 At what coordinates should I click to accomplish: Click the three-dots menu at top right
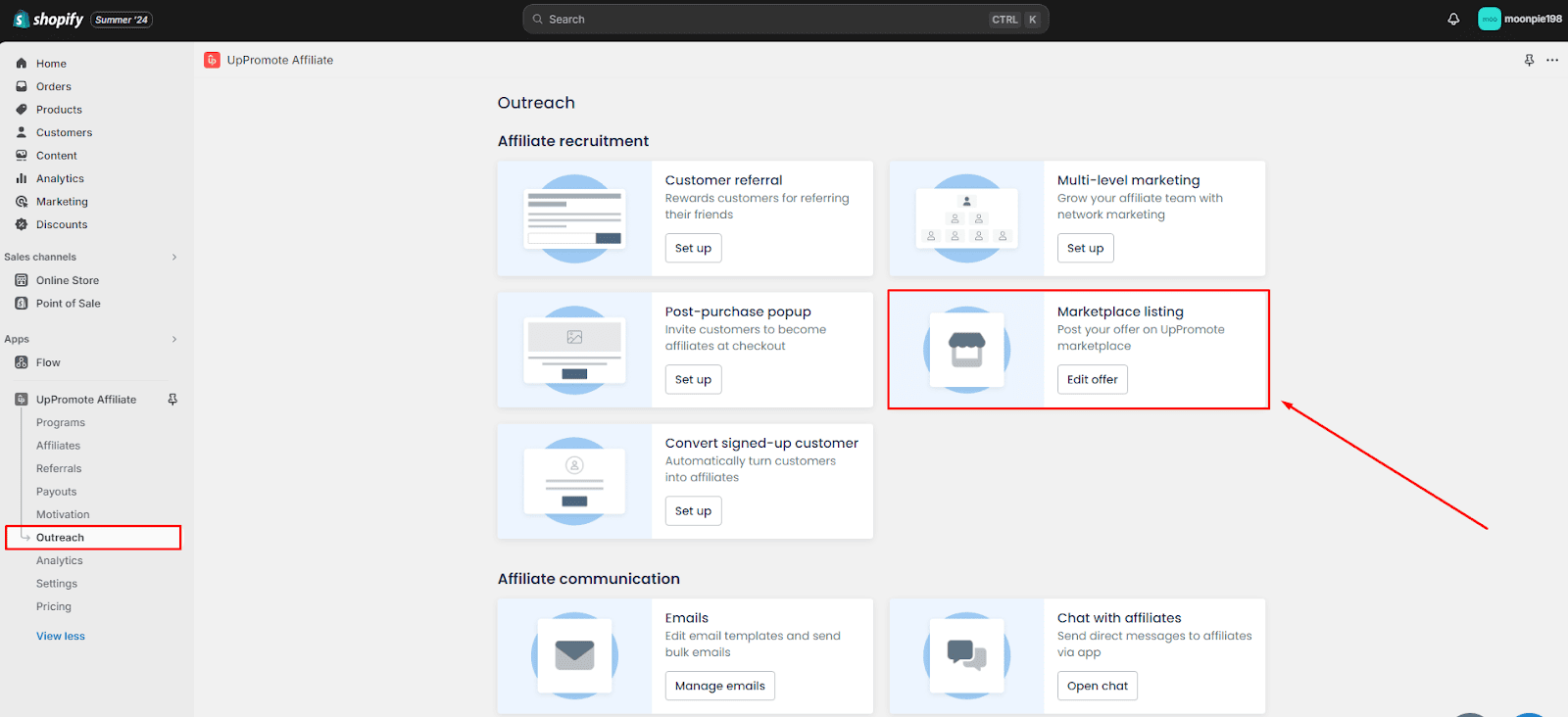click(1552, 61)
